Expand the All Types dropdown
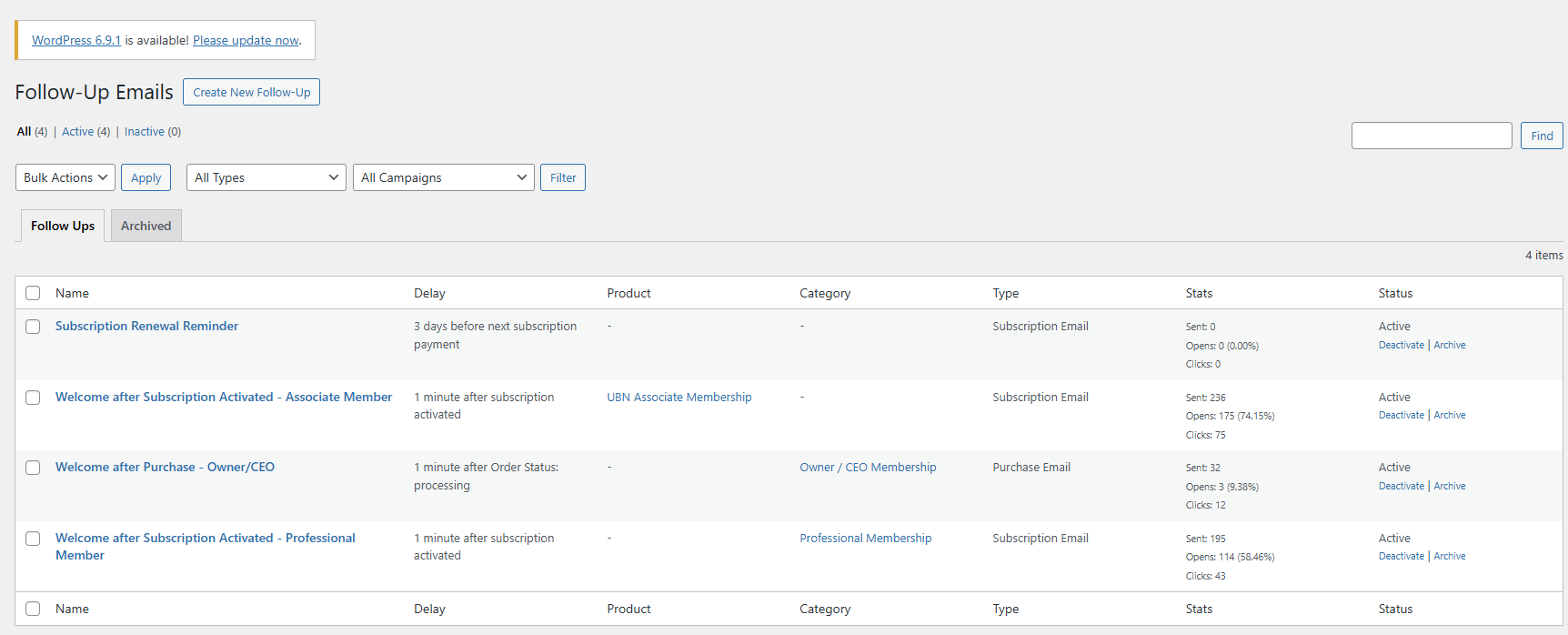1568x635 pixels. [266, 177]
